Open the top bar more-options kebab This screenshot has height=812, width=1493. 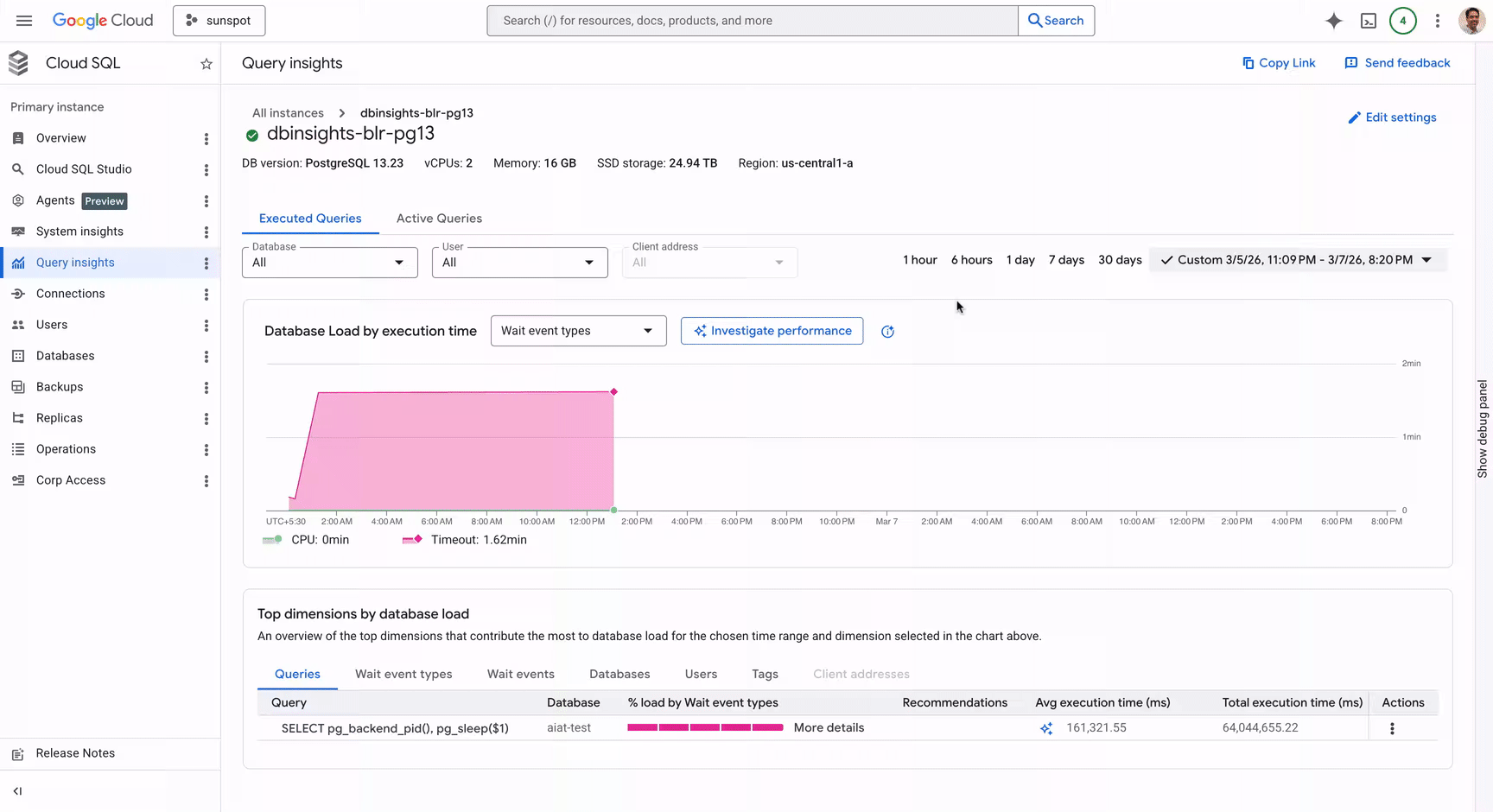pos(1438,21)
